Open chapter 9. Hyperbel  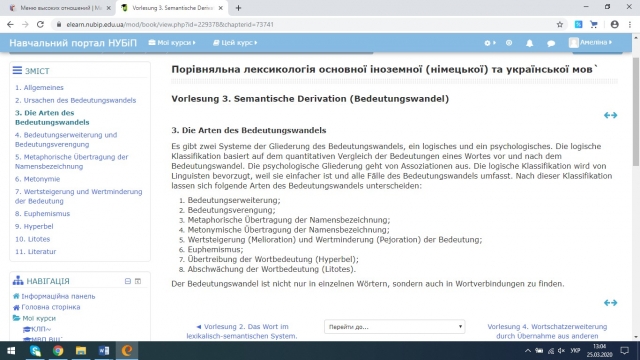point(34,226)
